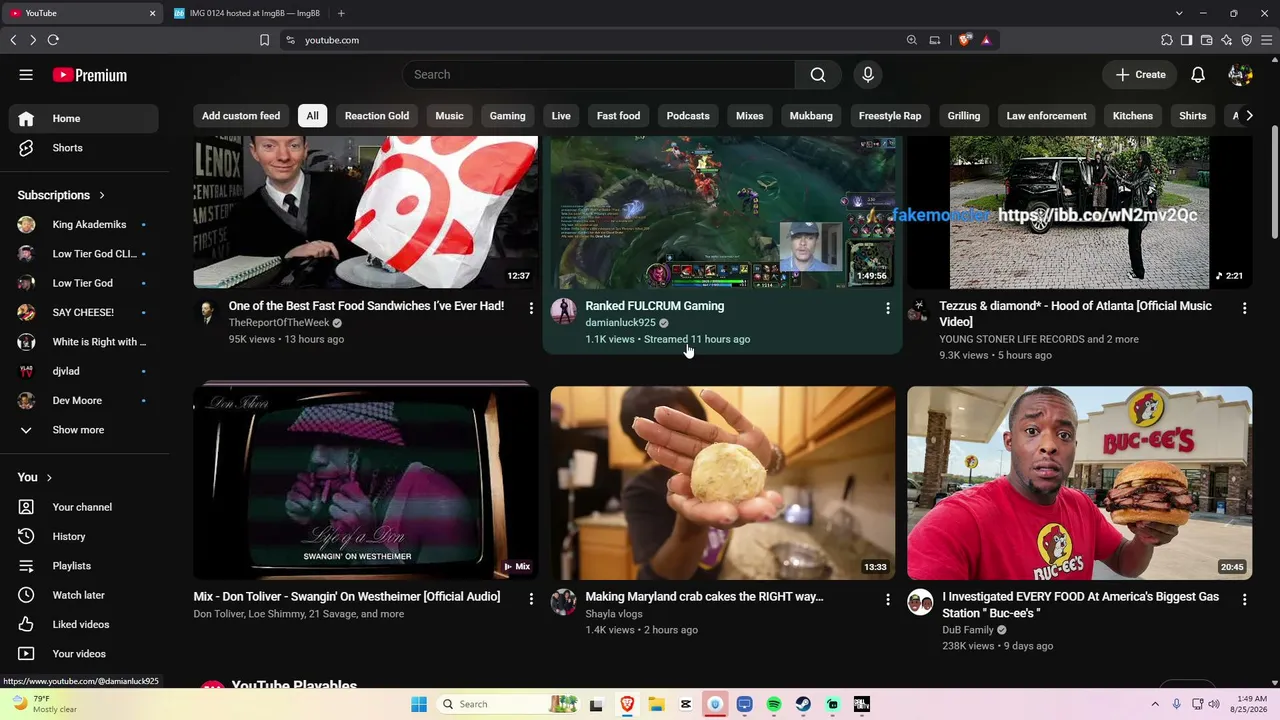Open more options for the Maryland crab cakes video

pos(888,599)
